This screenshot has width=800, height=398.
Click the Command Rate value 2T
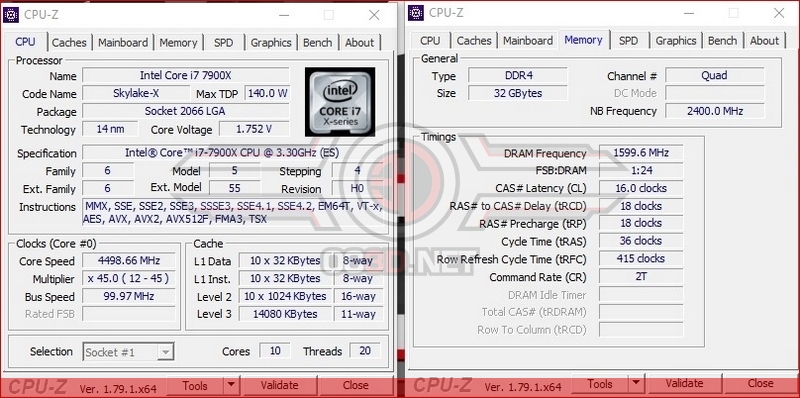click(641, 277)
